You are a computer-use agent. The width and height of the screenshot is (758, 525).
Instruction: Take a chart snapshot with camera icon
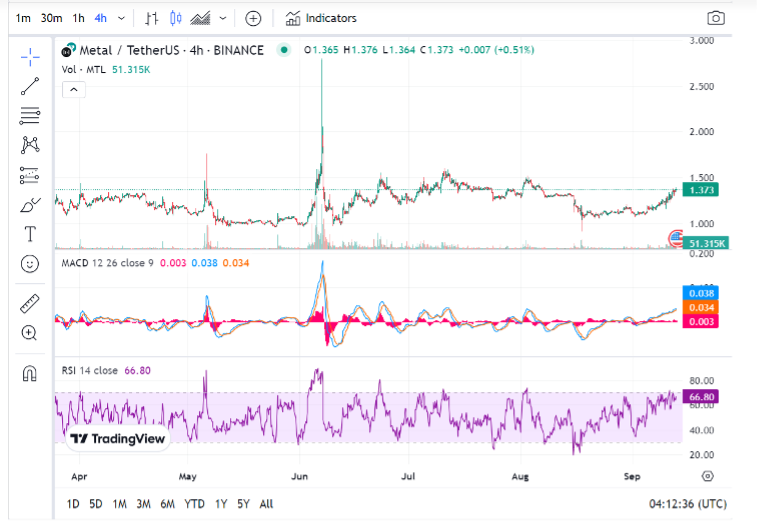715,18
